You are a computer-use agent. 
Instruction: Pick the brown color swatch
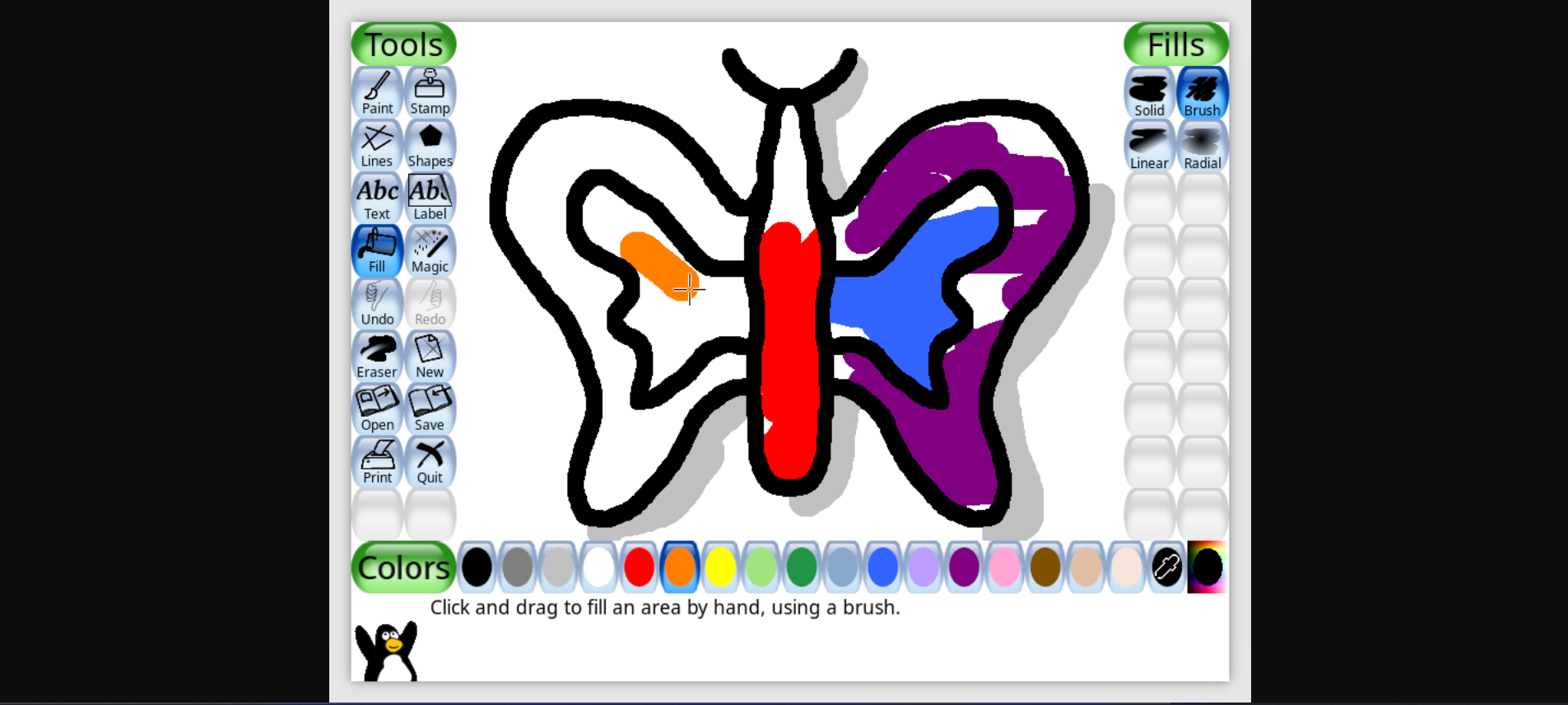point(1045,567)
